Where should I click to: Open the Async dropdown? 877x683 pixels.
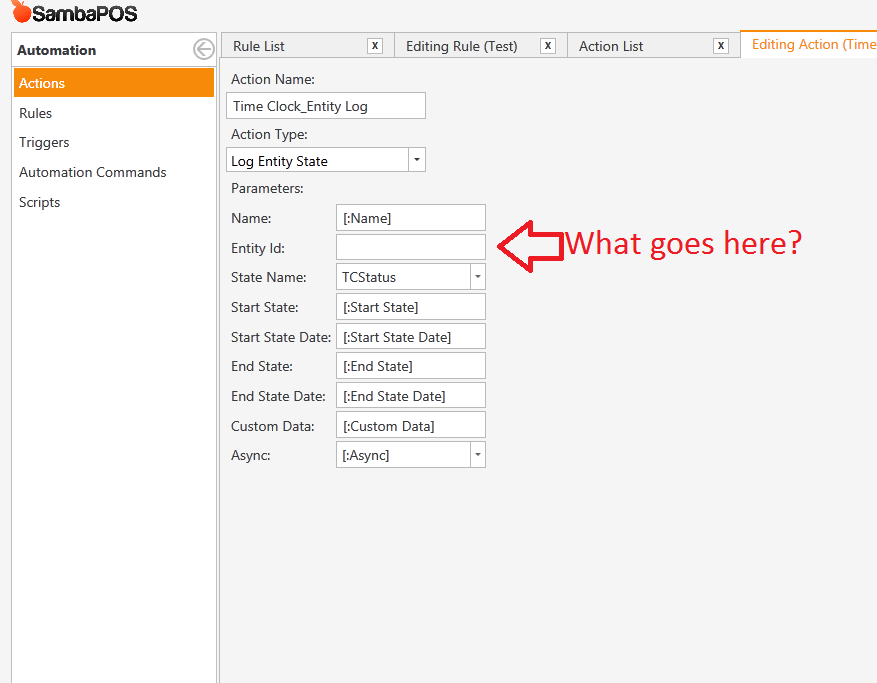(477, 455)
